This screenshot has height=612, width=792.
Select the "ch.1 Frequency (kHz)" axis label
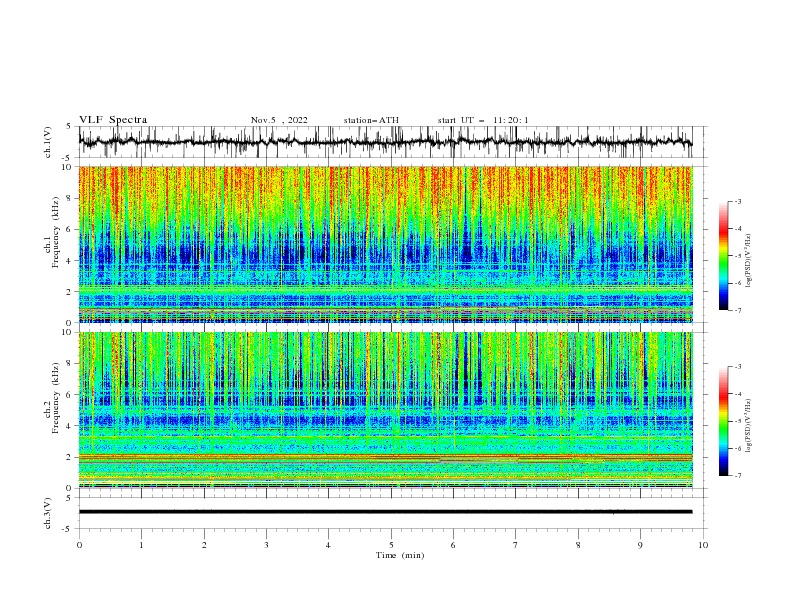click(x=52, y=231)
